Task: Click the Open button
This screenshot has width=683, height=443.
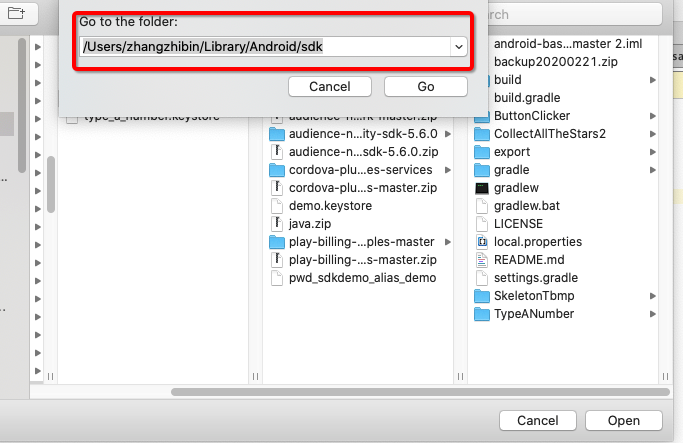Action: tap(623, 420)
